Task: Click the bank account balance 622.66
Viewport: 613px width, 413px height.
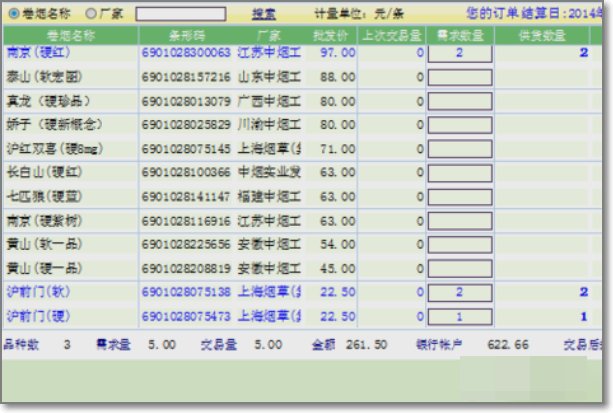Action: pos(508,345)
